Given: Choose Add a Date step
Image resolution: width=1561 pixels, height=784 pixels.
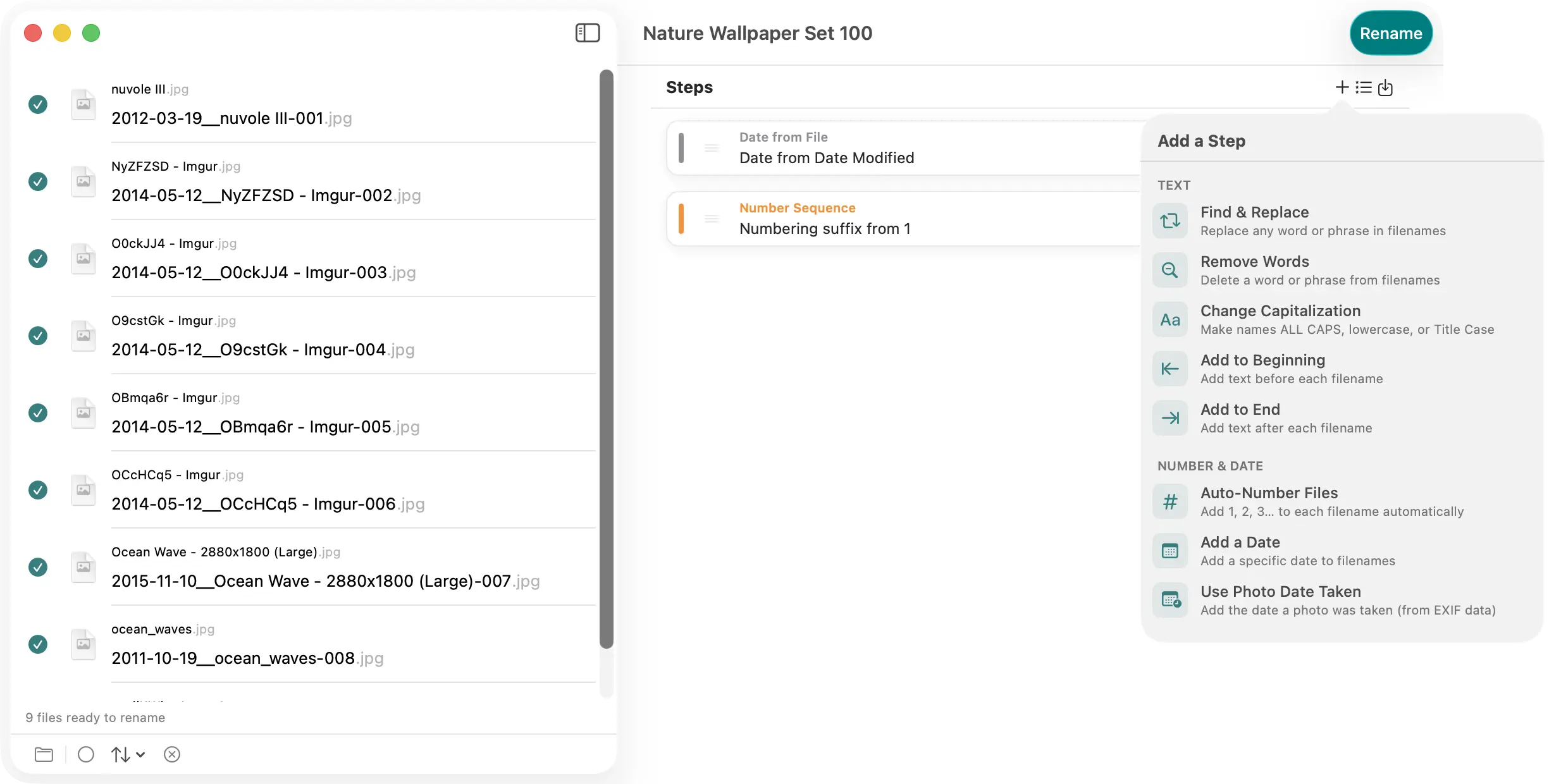Looking at the screenshot, I should [x=1341, y=551].
